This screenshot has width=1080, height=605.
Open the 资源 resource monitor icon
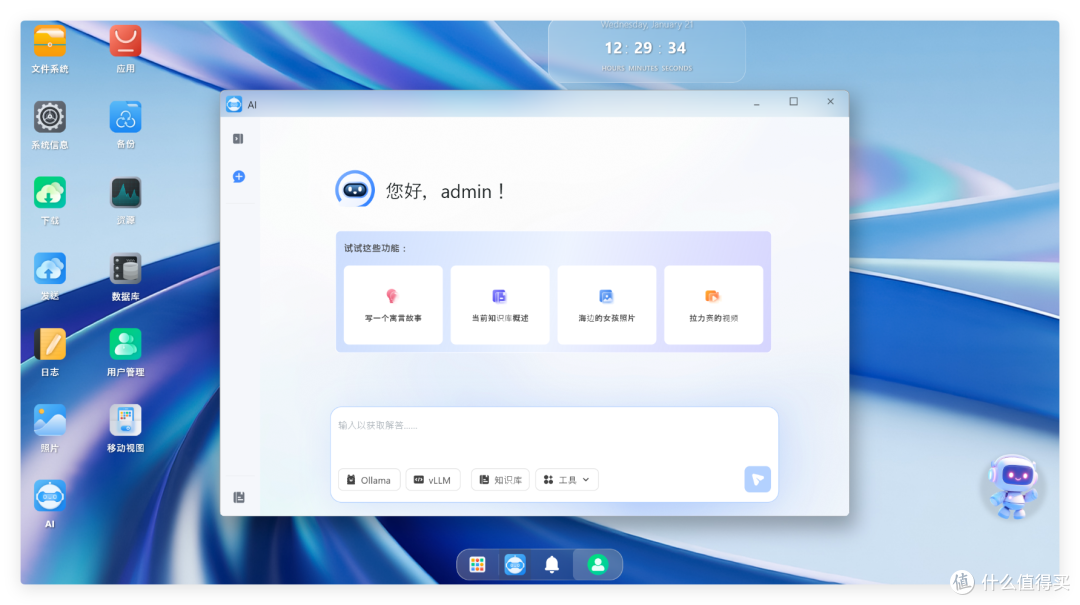(125, 193)
